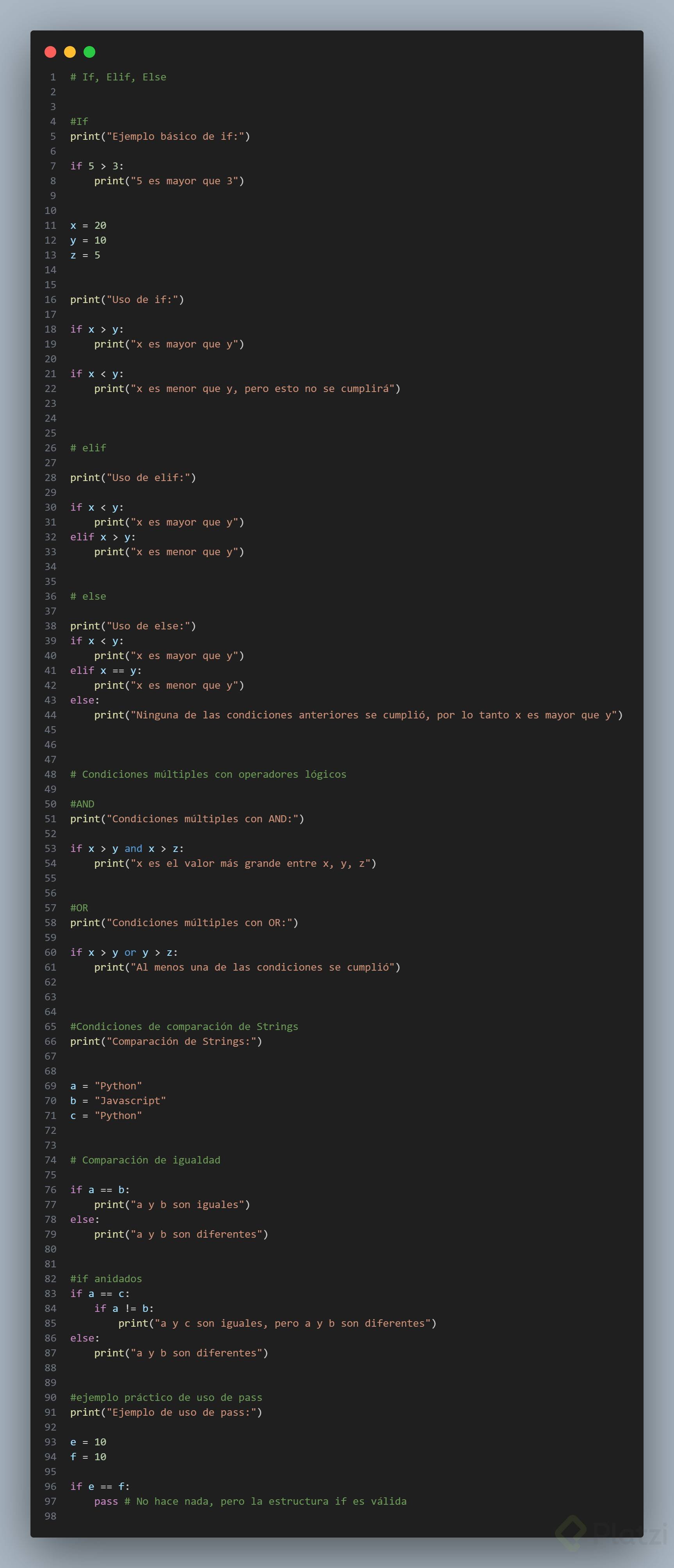Click the "Uso de else:" print statement
Screen dimensions: 674x1568
133,626
